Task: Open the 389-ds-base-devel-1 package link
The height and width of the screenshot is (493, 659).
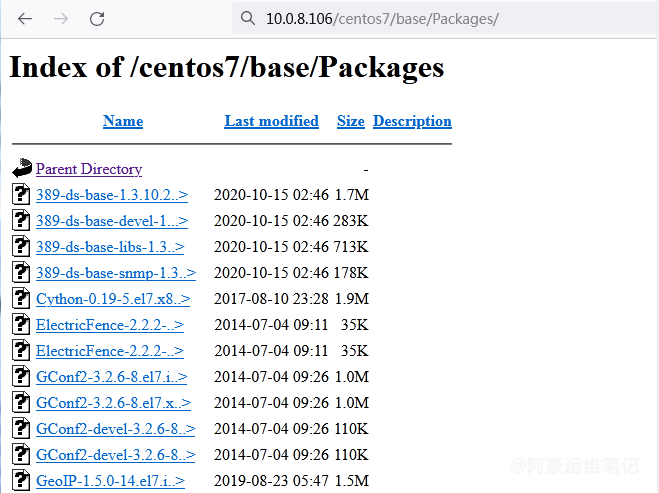Action: click(112, 221)
